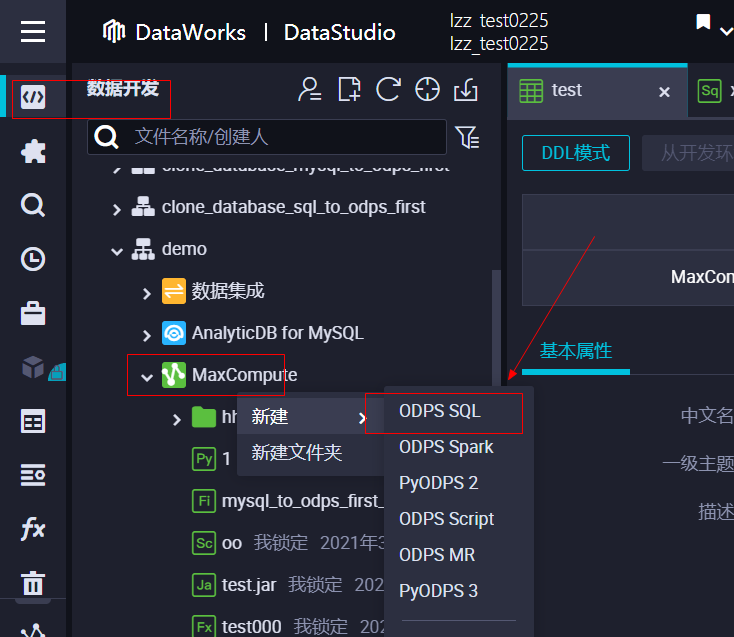
Task: Open the list settings sidebar icon
Action: 33,475
